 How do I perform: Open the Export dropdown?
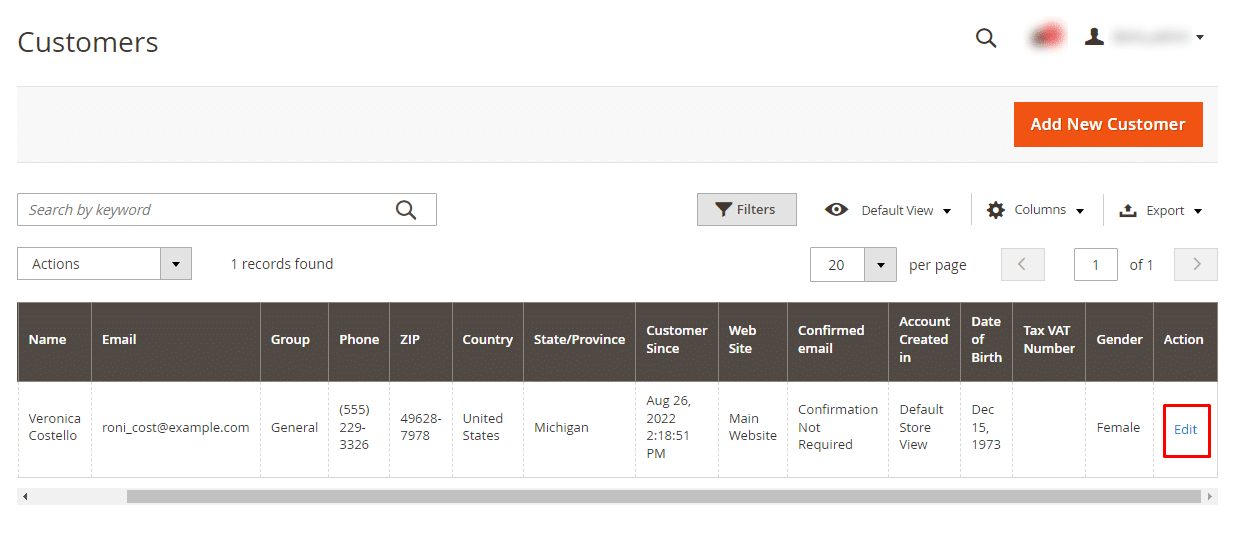(x=1160, y=210)
